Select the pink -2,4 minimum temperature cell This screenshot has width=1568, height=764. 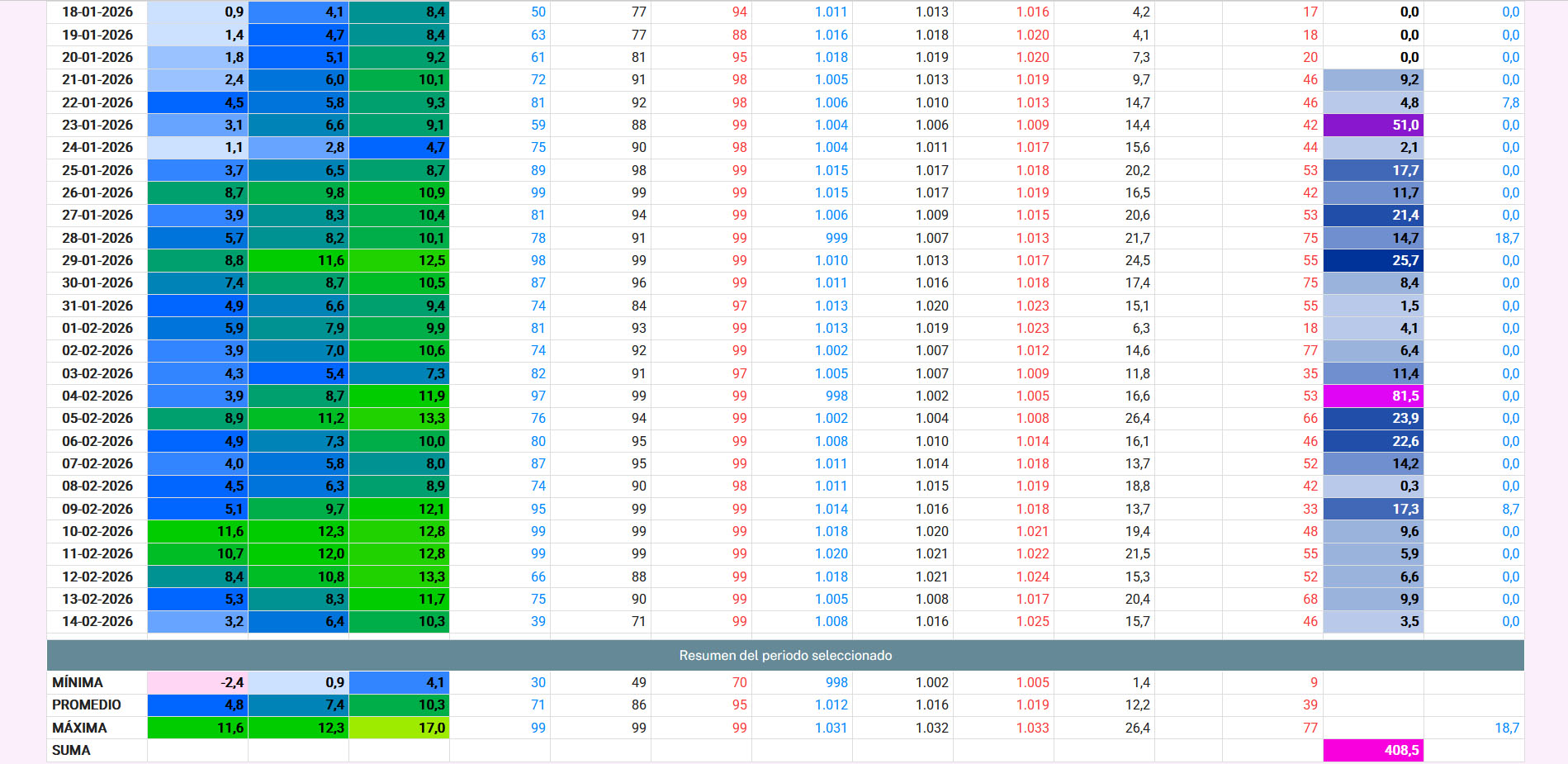coord(197,682)
